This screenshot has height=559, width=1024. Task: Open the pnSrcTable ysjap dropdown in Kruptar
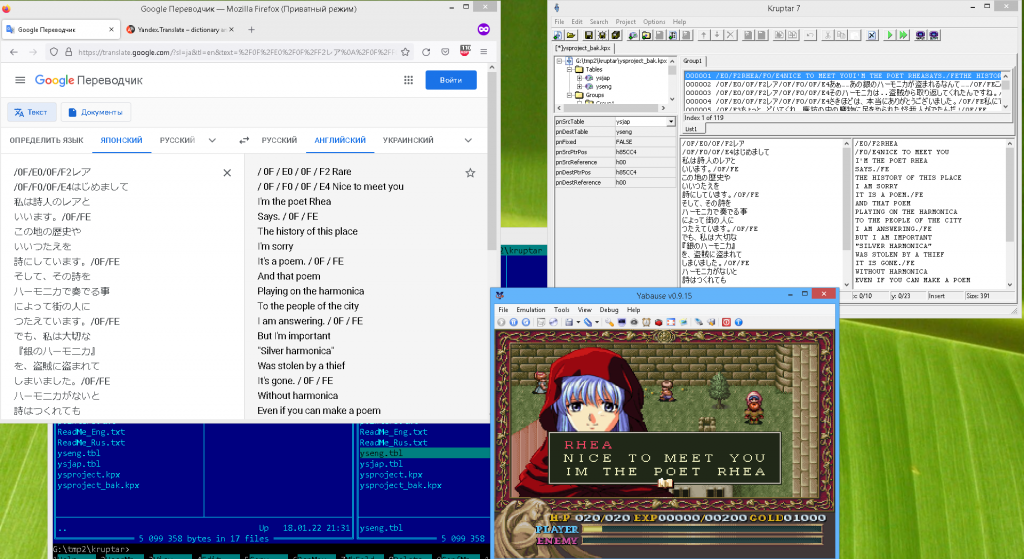[671, 122]
